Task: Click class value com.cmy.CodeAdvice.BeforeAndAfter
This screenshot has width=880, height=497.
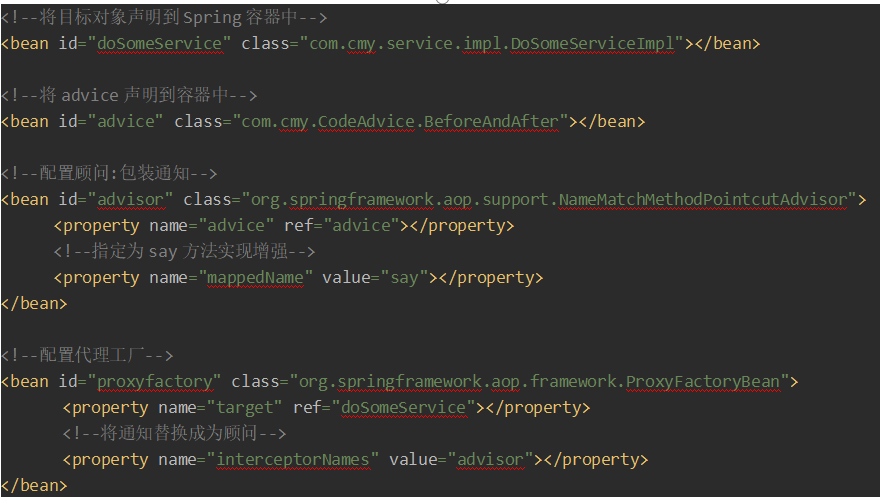Action: pyautogui.click(x=400, y=121)
